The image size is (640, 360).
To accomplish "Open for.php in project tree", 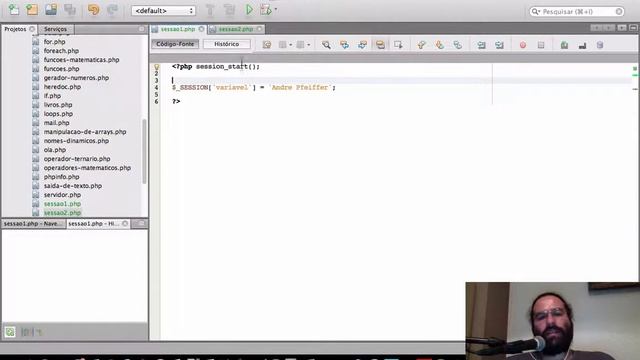I will point(54,42).
